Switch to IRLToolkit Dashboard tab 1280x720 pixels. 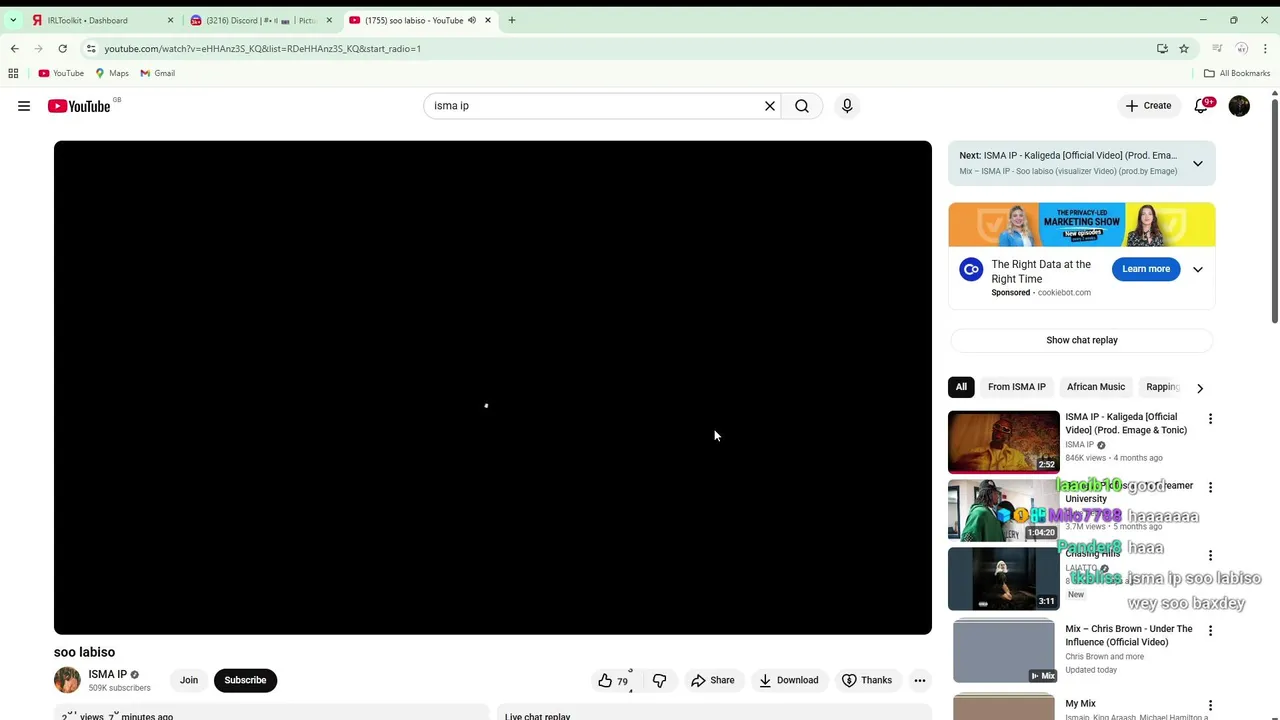pyautogui.click(x=103, y=20)
